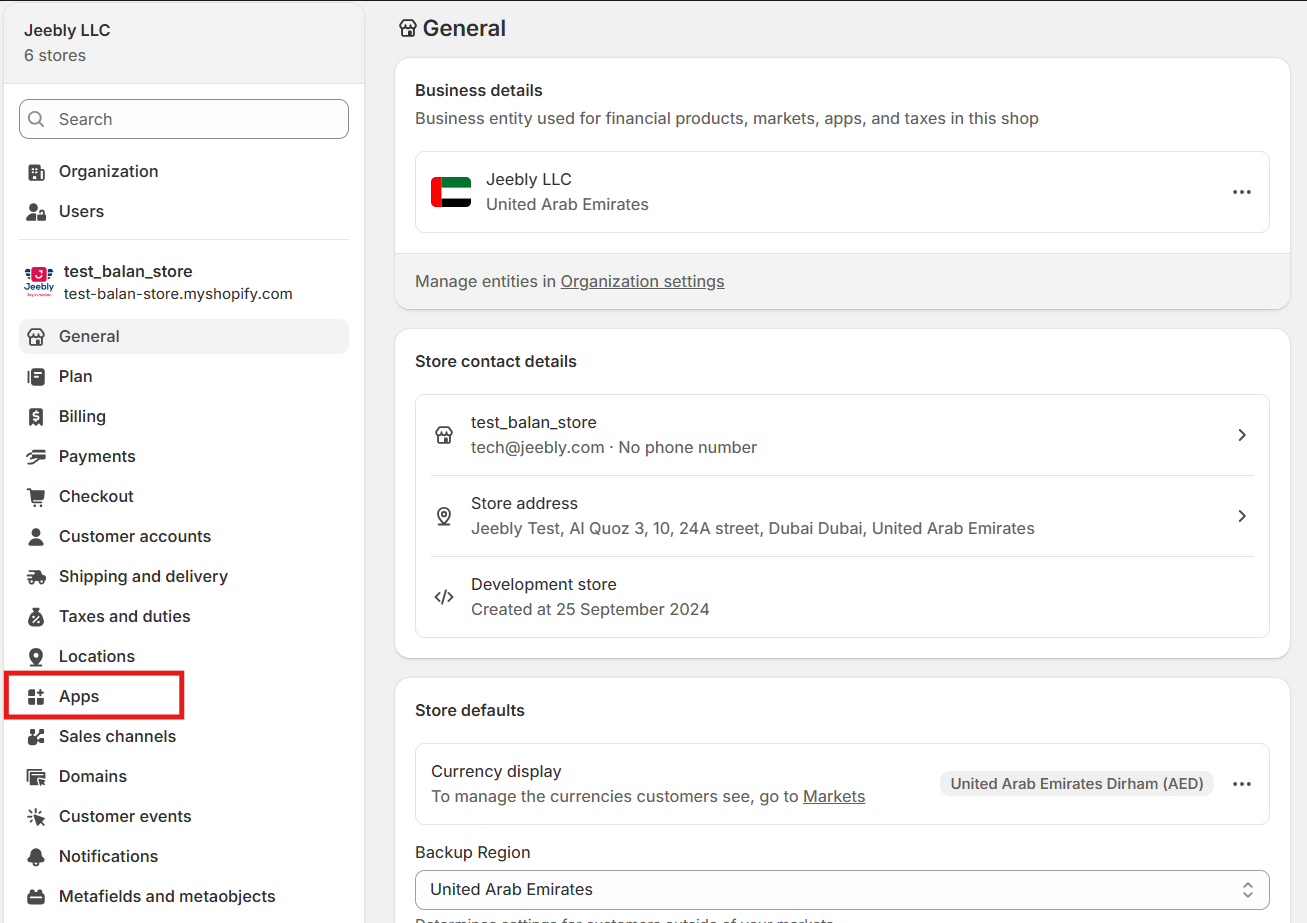Click the Domains icon
The height and width of the screenshot is (923, 1307).
coord(36,777)
